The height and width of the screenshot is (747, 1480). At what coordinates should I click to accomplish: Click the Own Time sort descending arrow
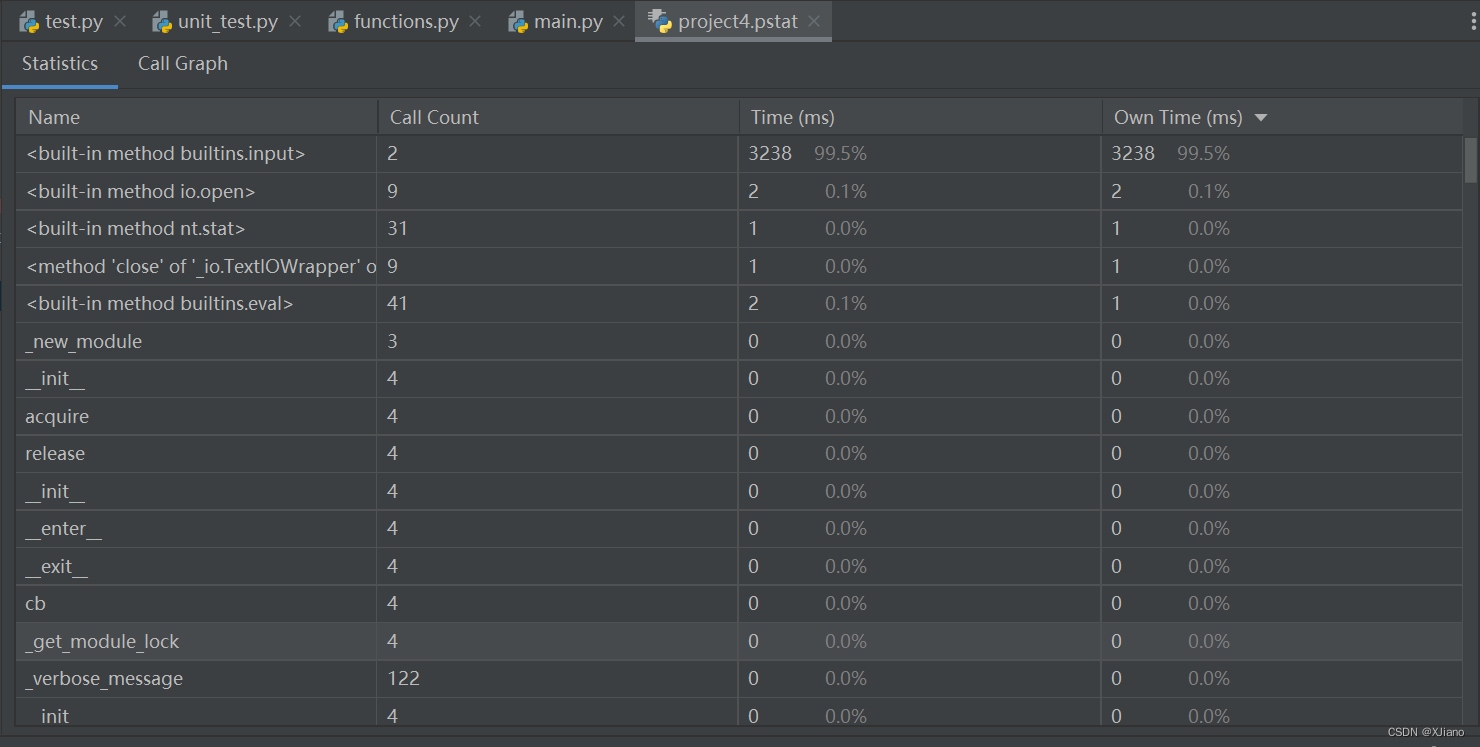(1261, 118)
